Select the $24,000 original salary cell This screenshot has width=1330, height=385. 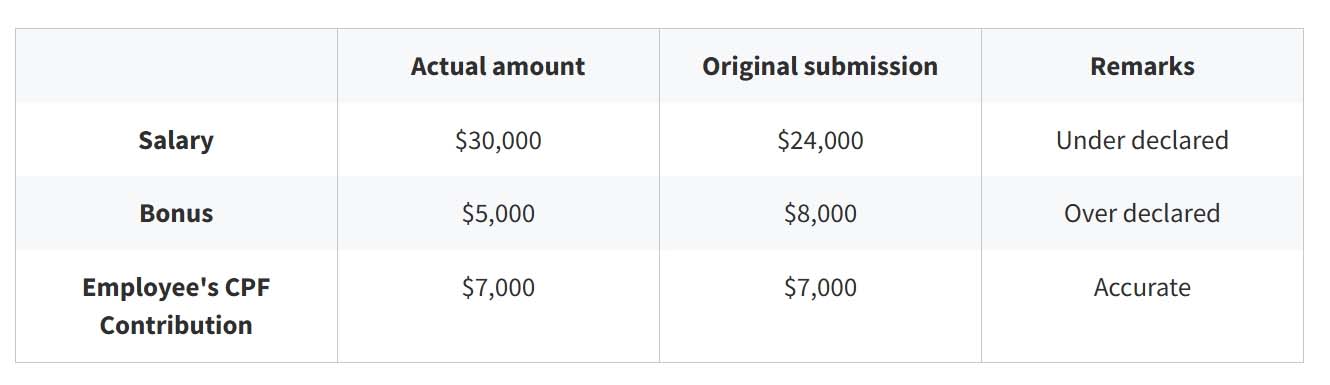[820, 140]
